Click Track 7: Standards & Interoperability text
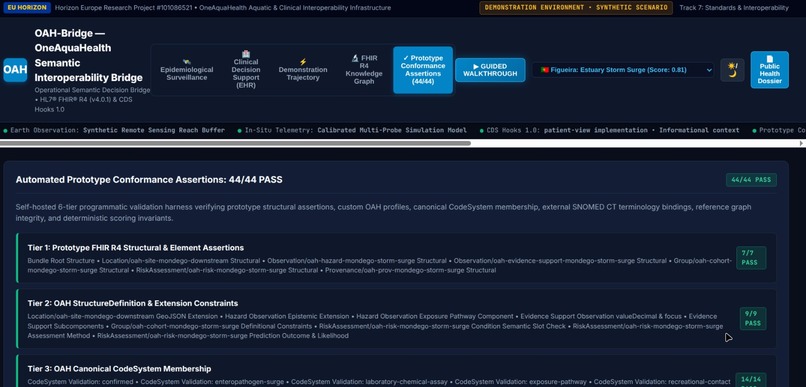Screen dimensions: 806x387 click(734, 8)
